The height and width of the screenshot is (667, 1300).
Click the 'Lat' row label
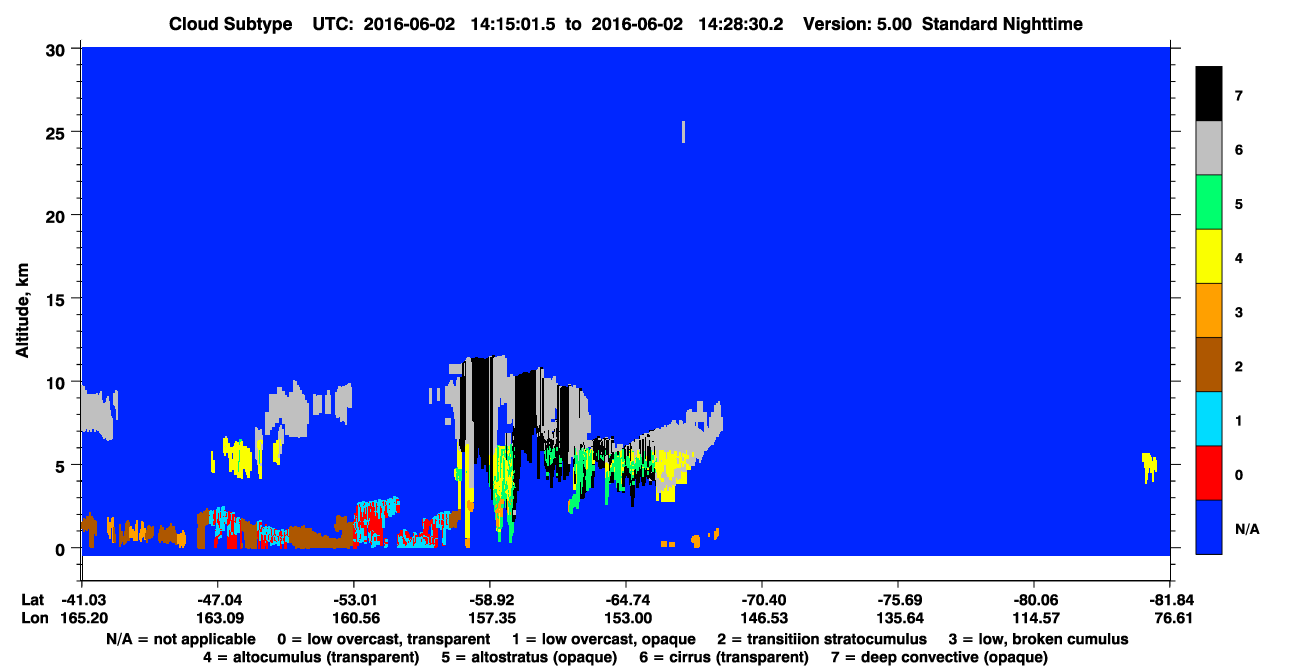click(31, 600)
